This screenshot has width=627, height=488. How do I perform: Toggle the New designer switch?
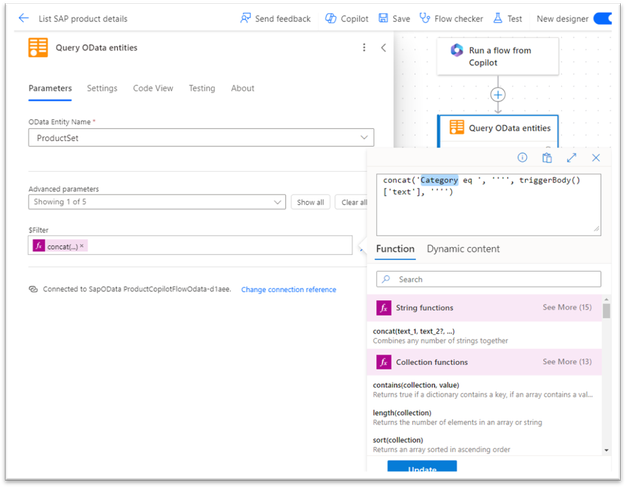[603, 18]
